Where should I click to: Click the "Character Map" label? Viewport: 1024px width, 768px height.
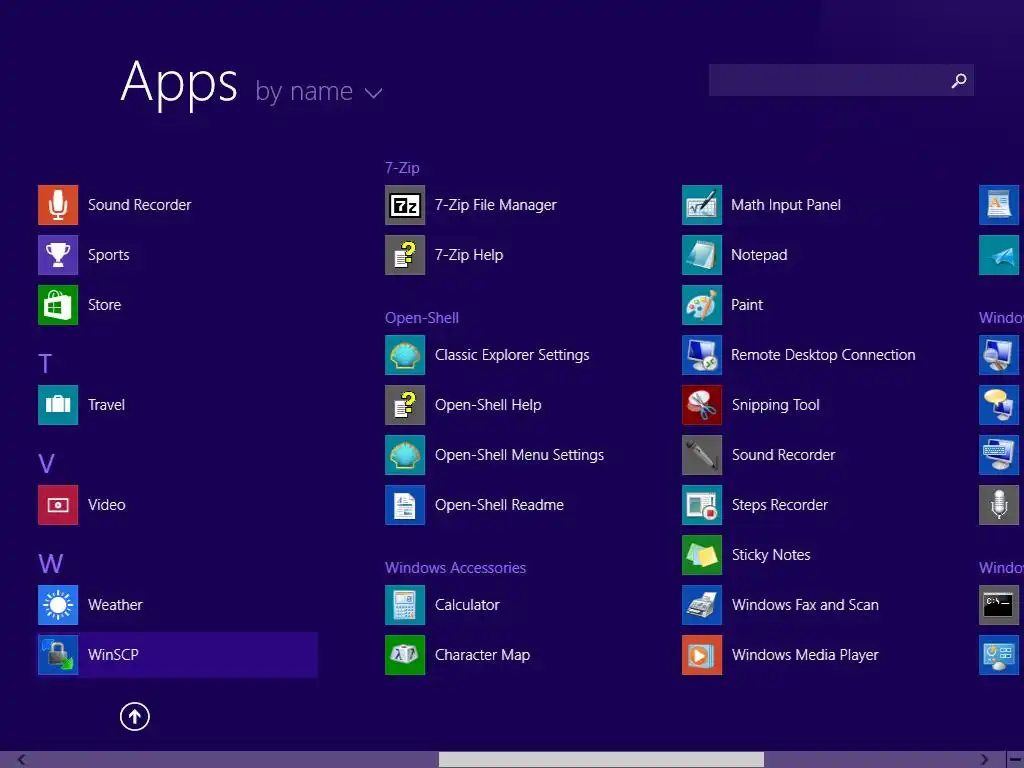click(x=483, y=655)
